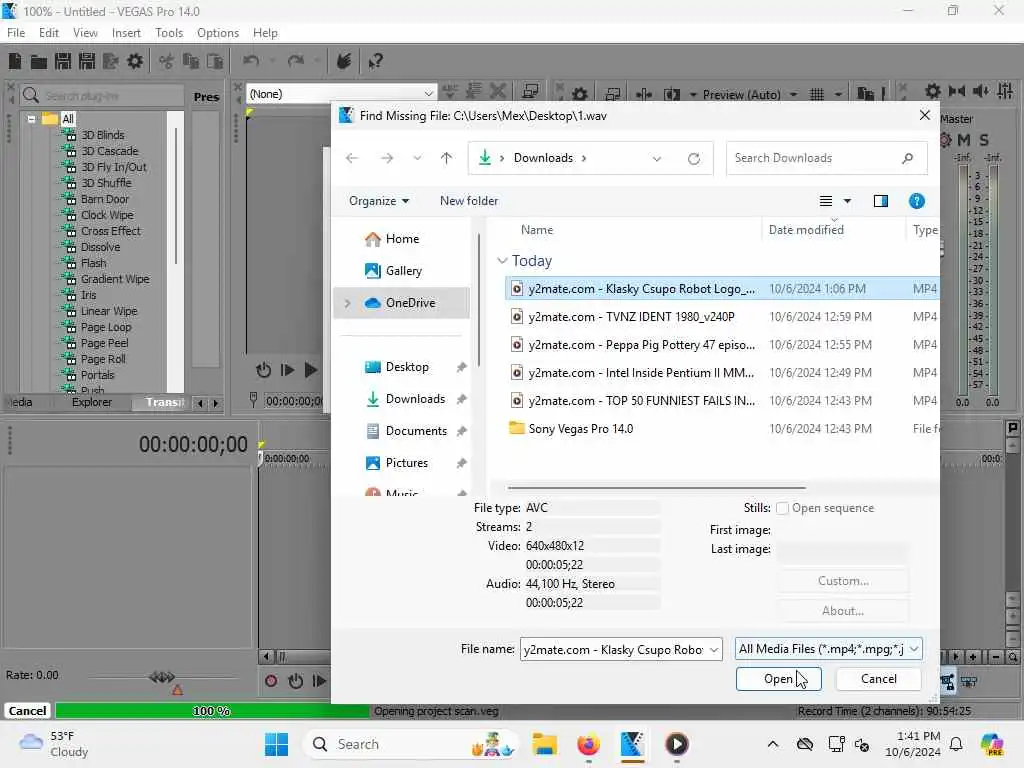Screen dimensions: 1024x768
Task: Click the Open button
Action: click(x=778, y=679)
